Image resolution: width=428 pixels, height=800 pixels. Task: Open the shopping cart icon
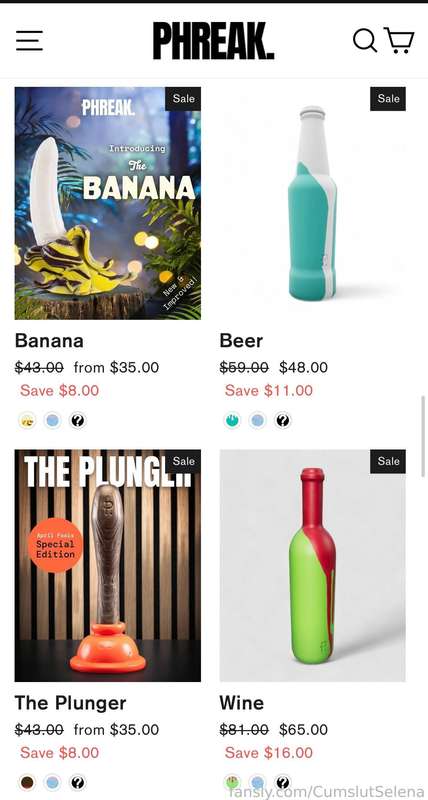click(x=399, y=40)
